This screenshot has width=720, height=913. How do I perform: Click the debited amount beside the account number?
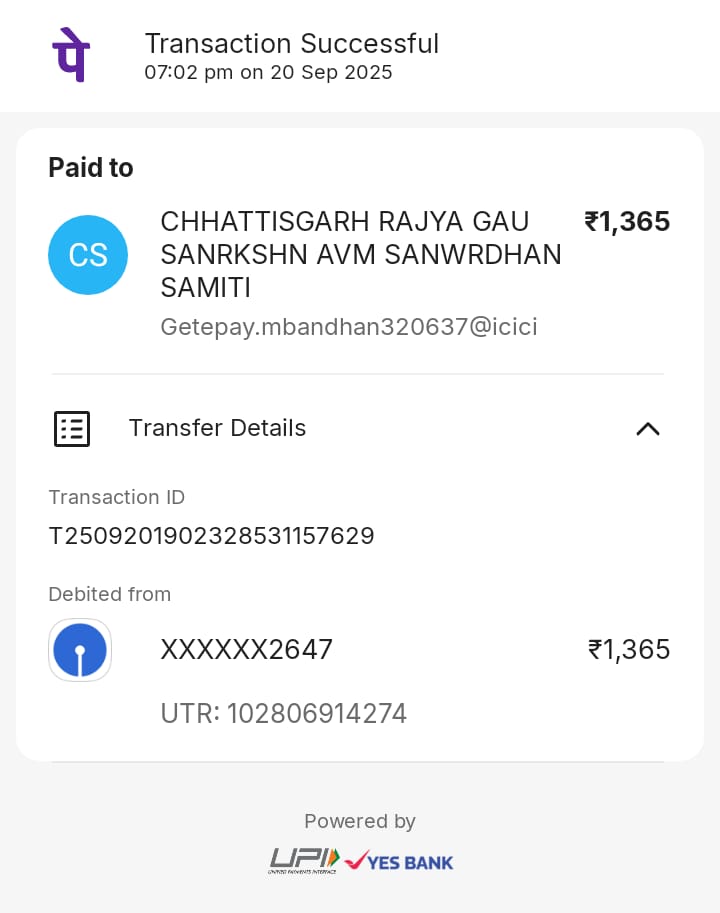628,650
